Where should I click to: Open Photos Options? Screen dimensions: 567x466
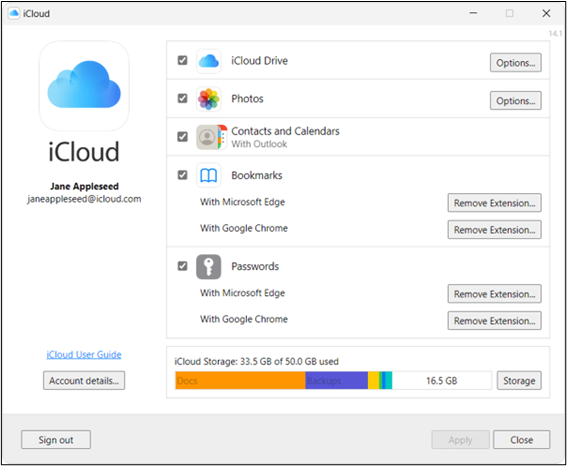[x=516, y=101]
